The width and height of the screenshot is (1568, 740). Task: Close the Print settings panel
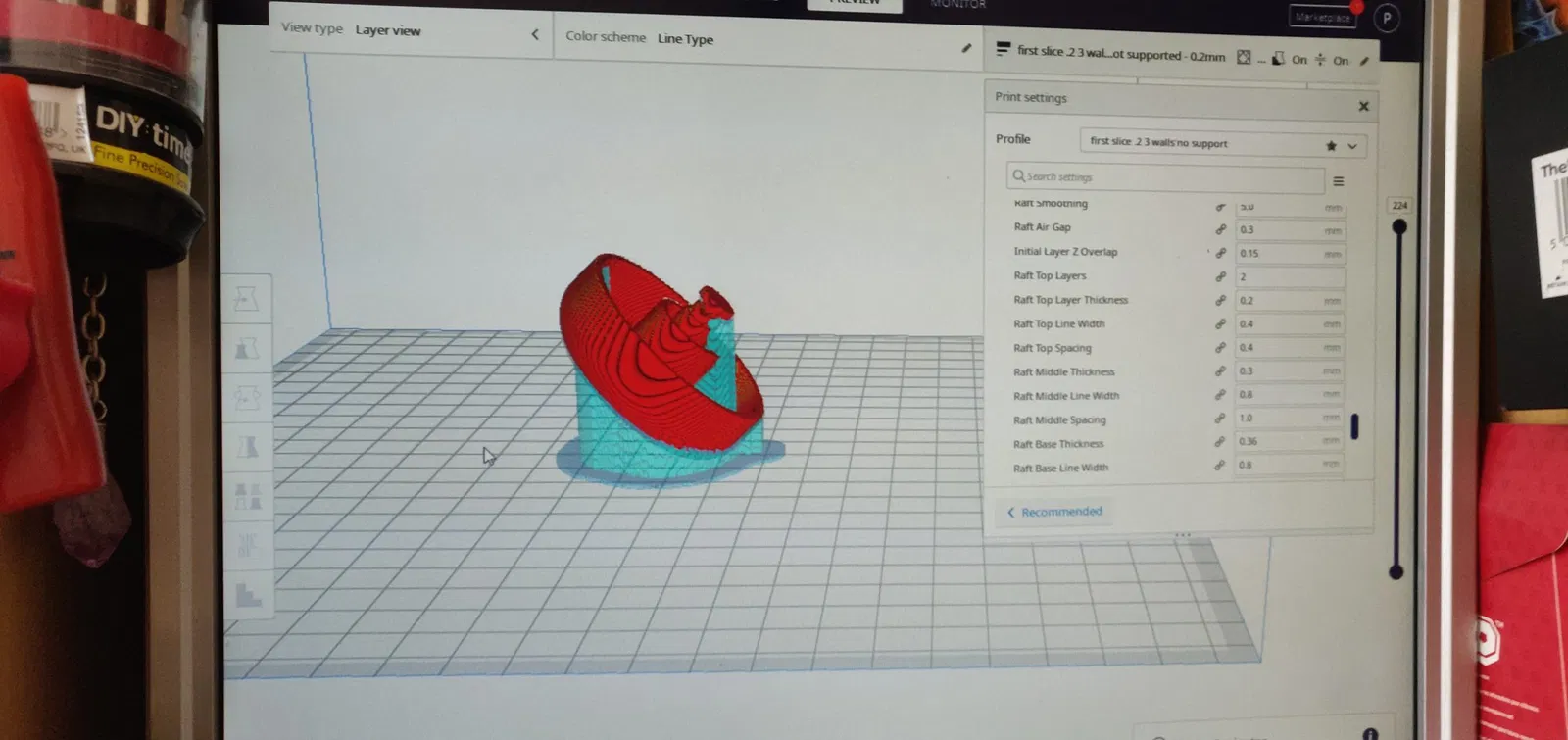click(1363, 106)
